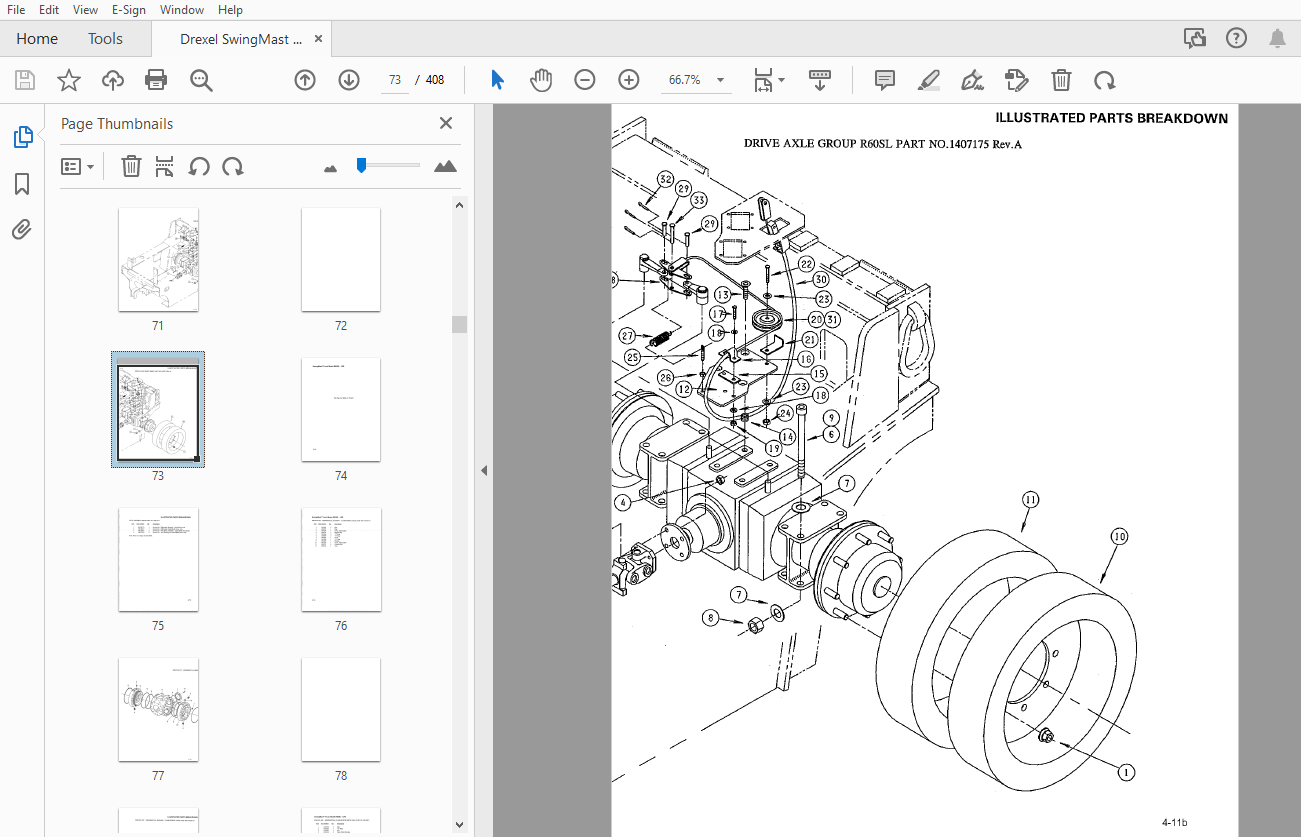Select page 74 thumbnail
The image size is (1301, 837).
click(341, 409)
